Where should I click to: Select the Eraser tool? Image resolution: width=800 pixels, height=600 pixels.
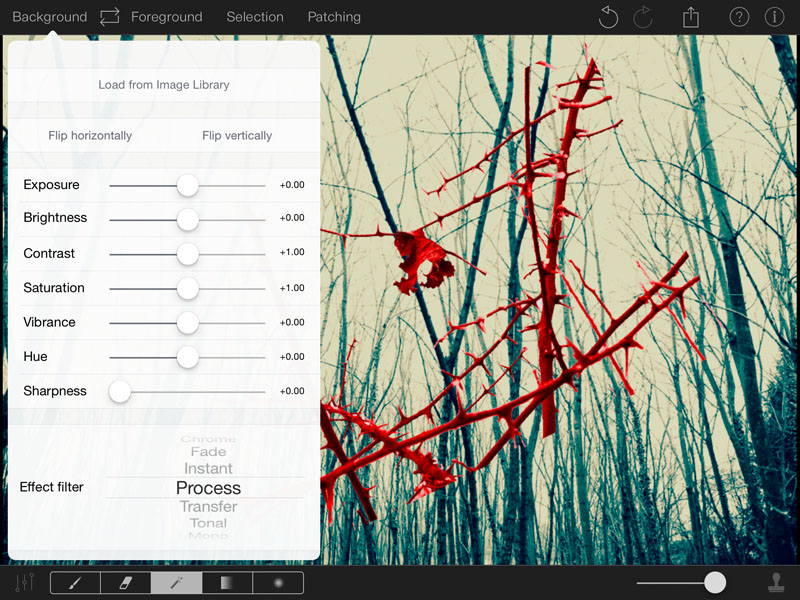[126, 583]
